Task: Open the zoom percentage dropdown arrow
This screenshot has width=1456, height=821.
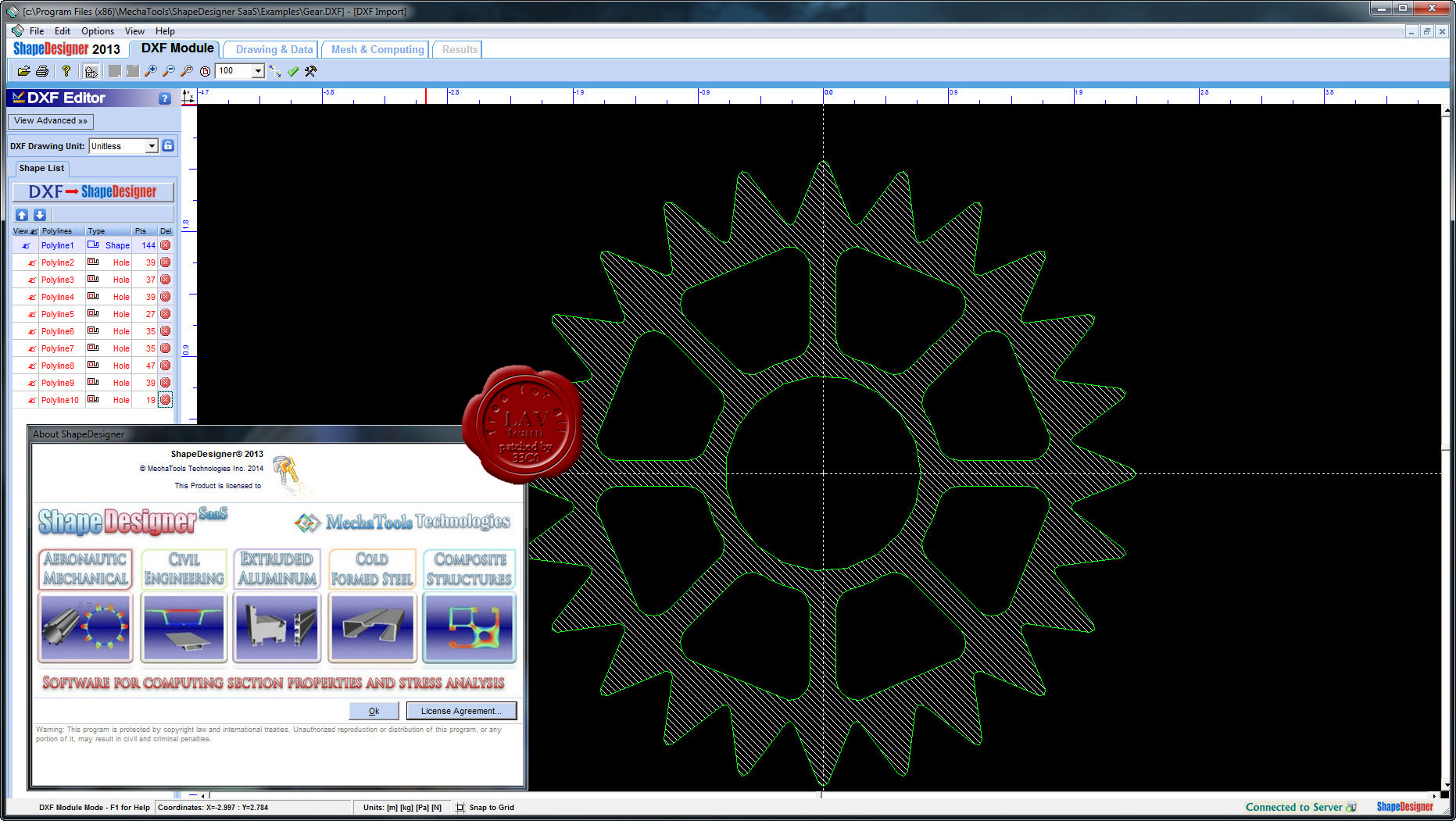Action: click(x=258, y=71)
